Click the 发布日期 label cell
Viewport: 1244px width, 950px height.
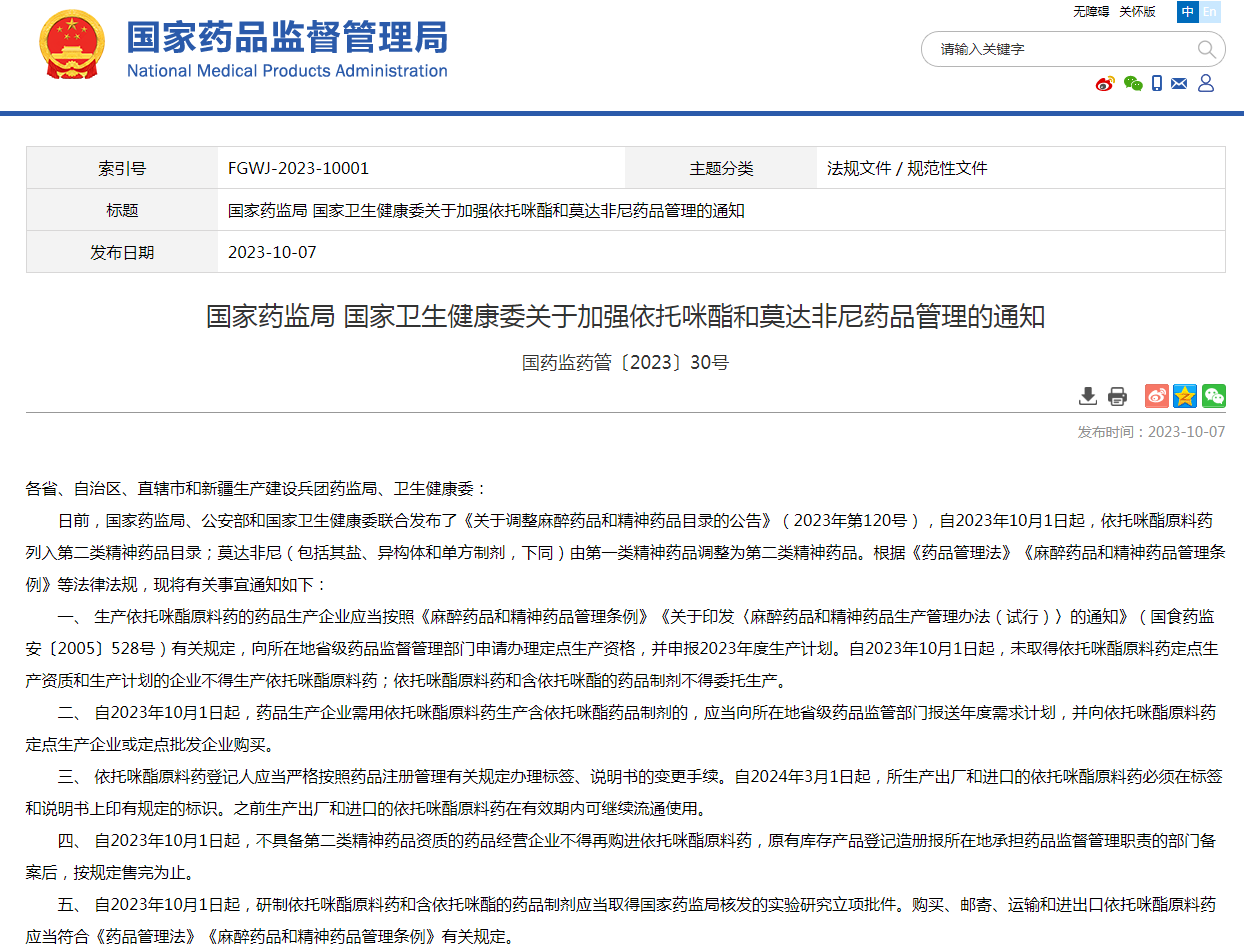pyautogui.click(x=122, y=252)
